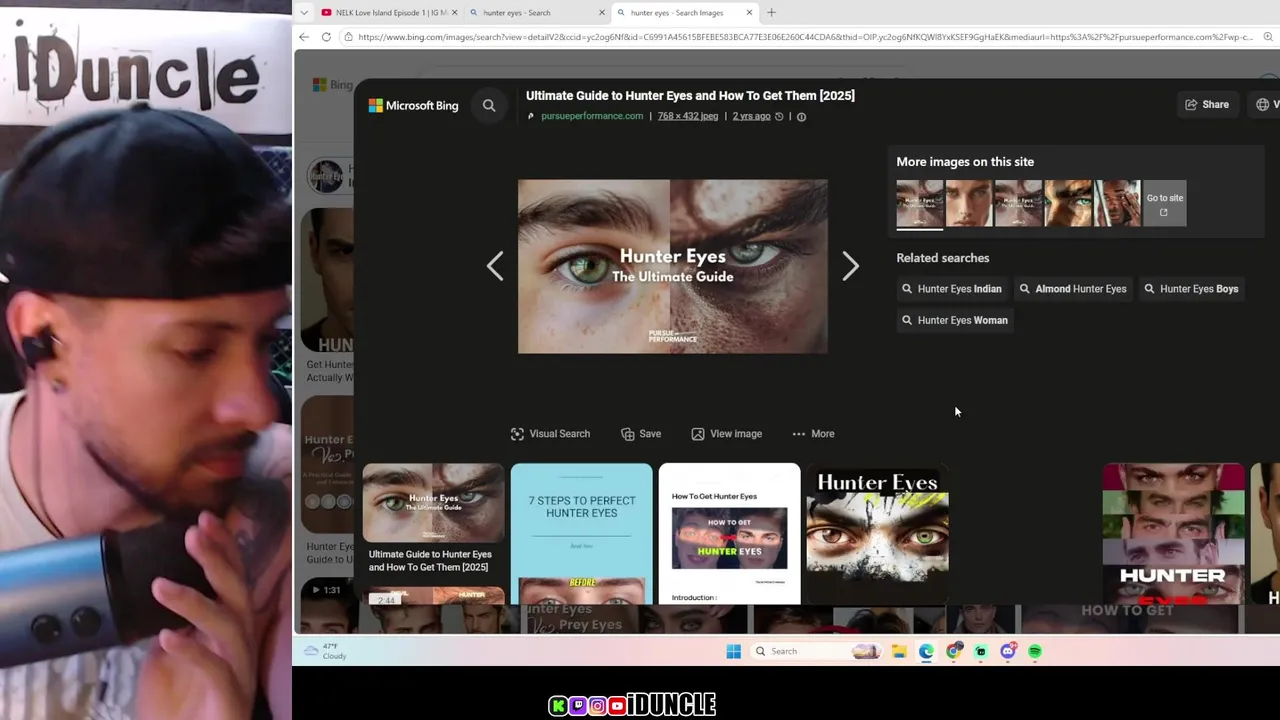Screen dimensions: 1280x720
Task: Open the More options menu
Action: pyautogui.click(x=813, y=434)
